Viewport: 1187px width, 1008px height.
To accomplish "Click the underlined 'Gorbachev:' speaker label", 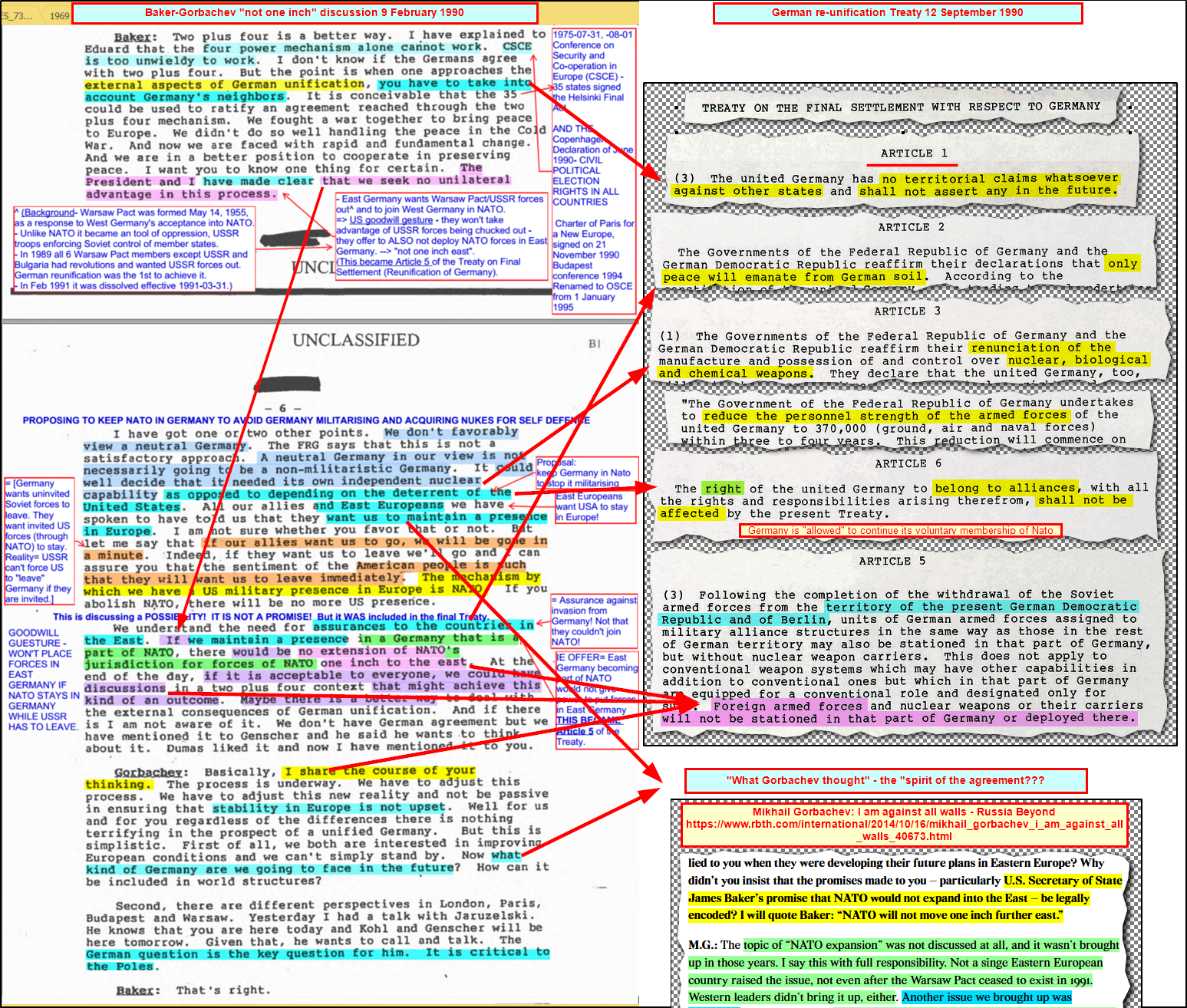I will click(149, 772).
